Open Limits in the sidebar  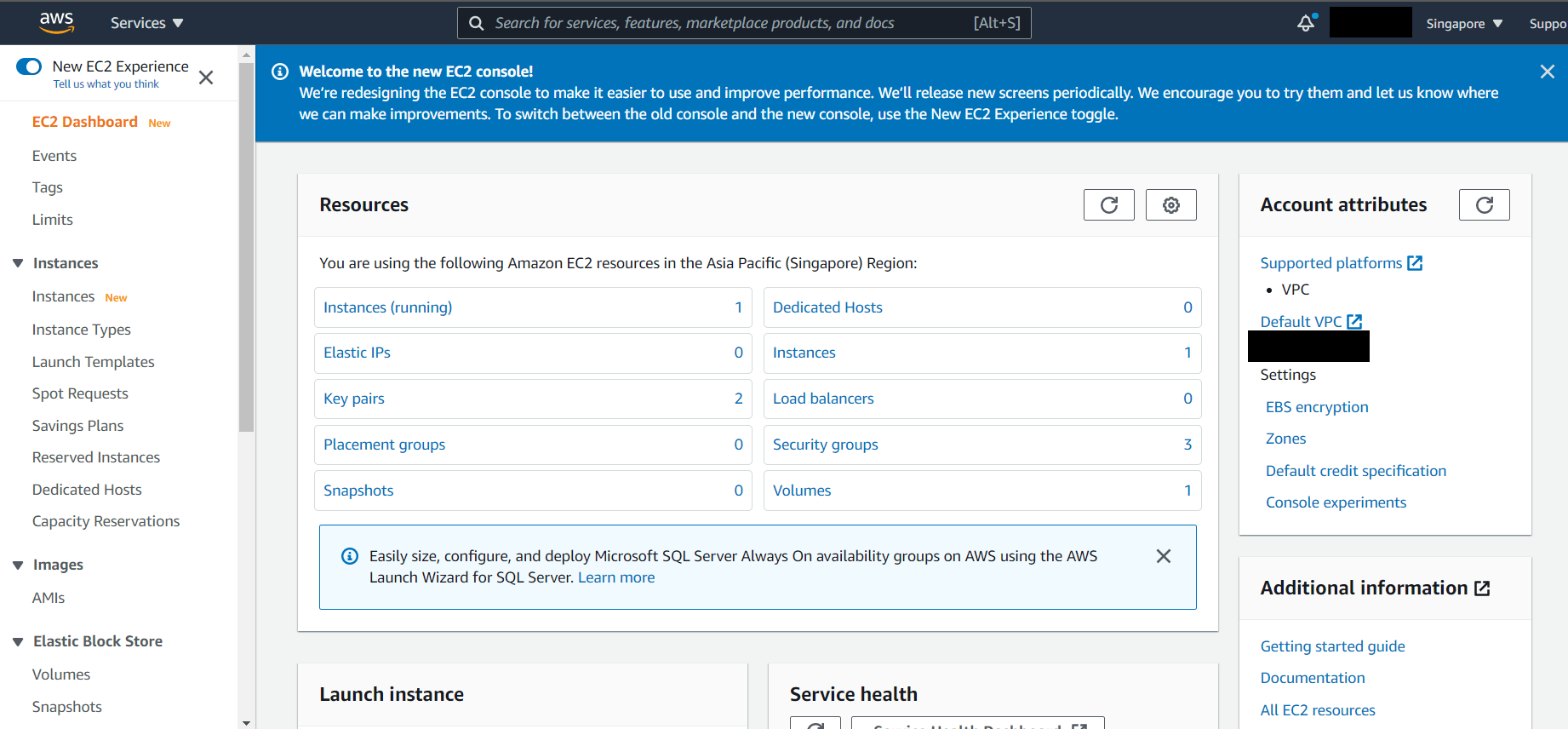(x=53, y=220)
